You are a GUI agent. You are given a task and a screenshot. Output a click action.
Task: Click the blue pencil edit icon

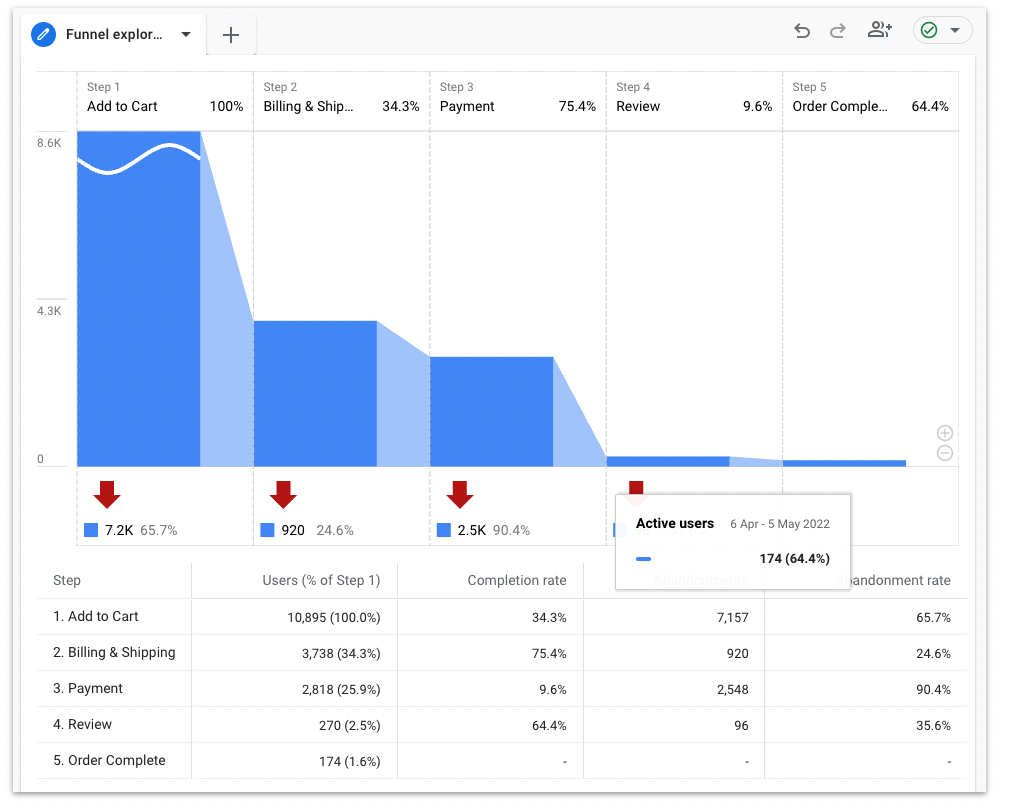pos(43,34)
